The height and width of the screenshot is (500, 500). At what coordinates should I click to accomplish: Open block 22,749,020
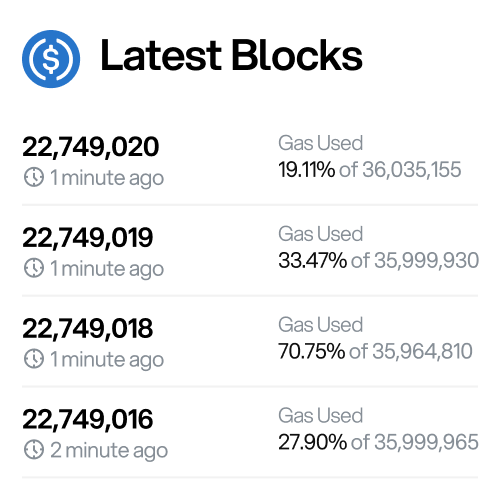click(x=91, y=147)
